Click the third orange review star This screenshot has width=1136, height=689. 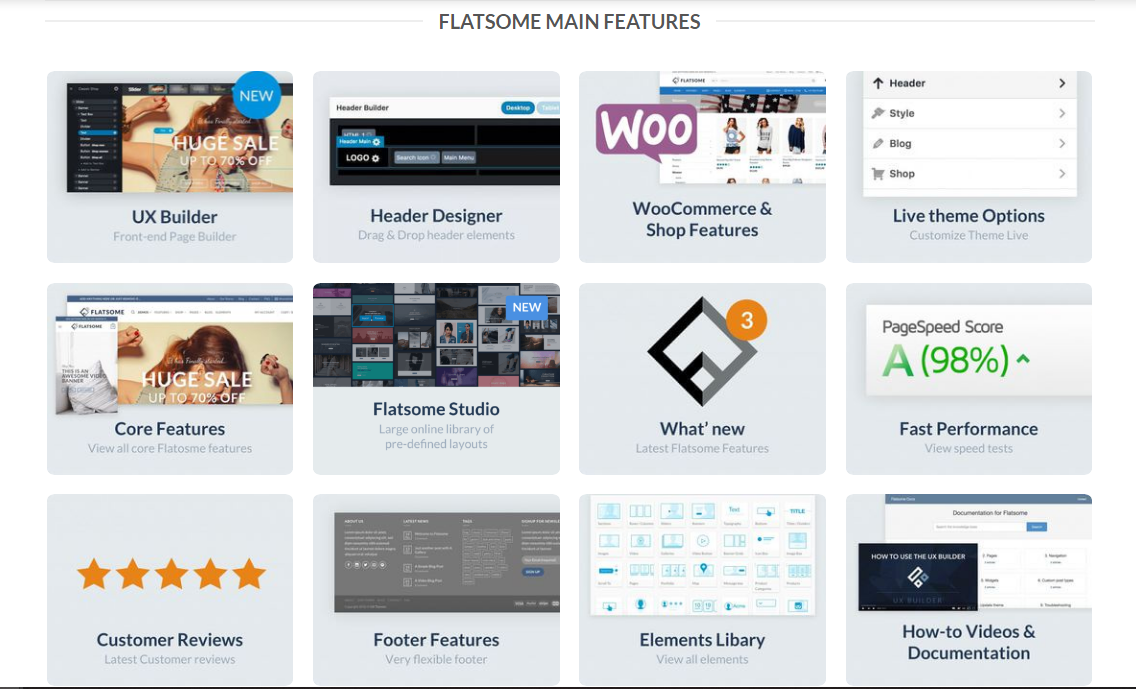172,573
